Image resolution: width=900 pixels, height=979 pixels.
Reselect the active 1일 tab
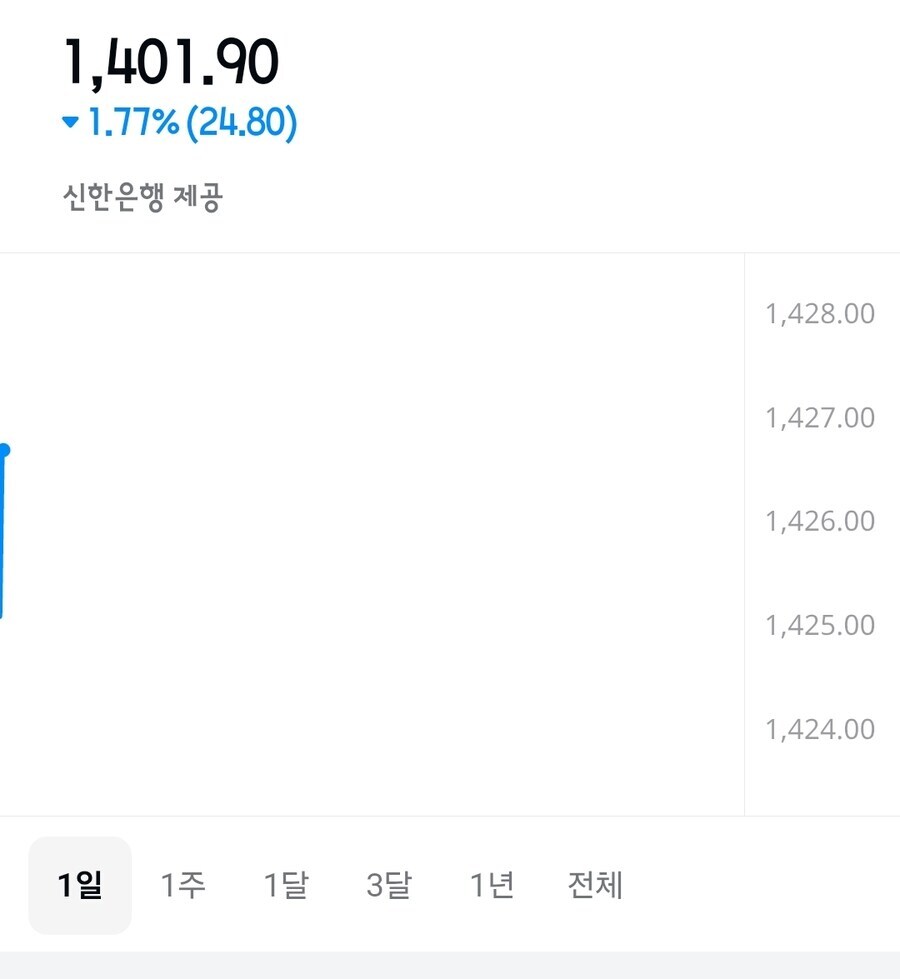click(x=79, y=885)
